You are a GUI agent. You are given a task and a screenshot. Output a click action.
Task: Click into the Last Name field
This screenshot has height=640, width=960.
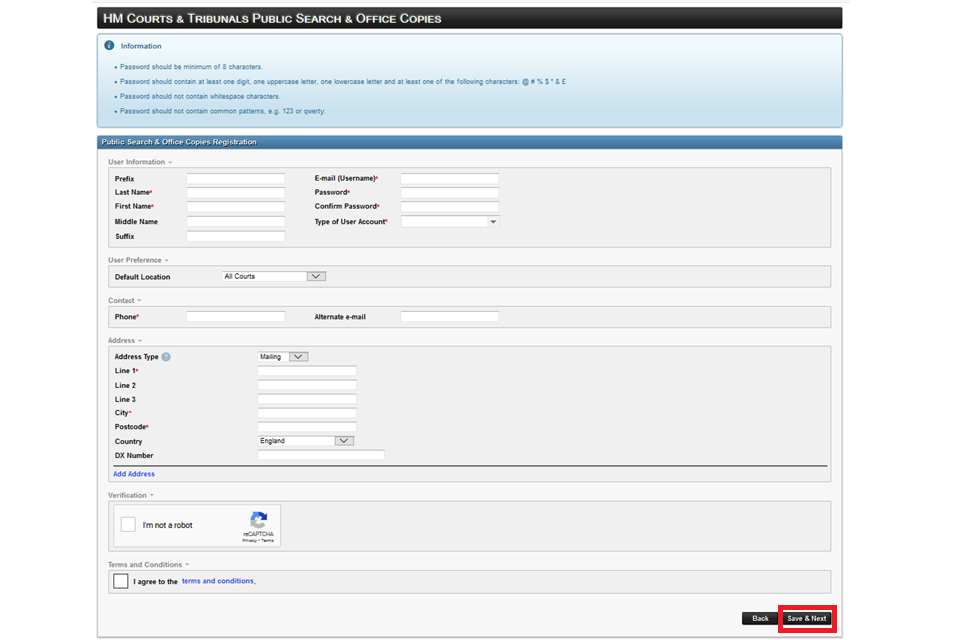coord(236,193)
